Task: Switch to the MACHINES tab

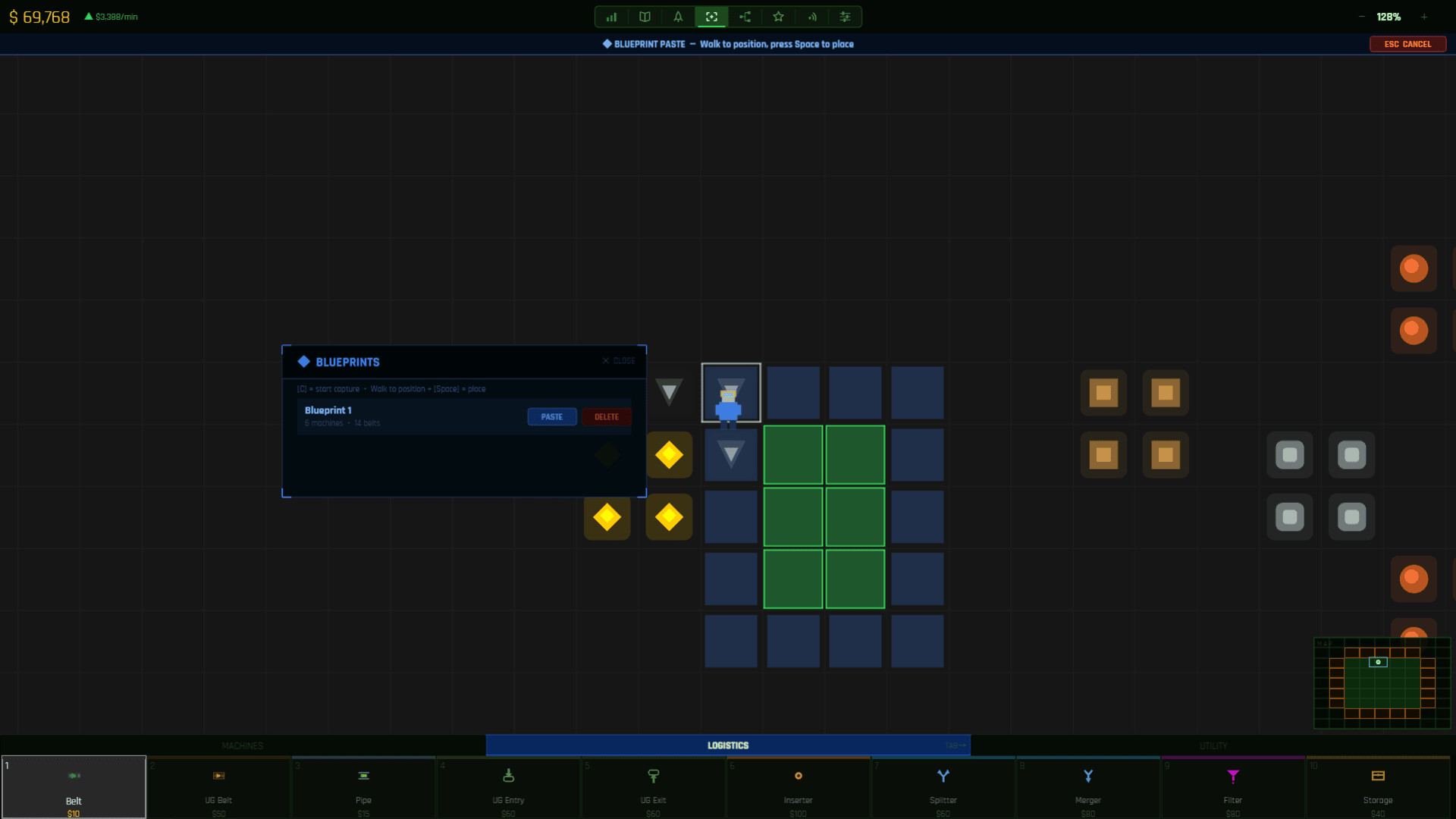Action: click(x=243, y=745)
